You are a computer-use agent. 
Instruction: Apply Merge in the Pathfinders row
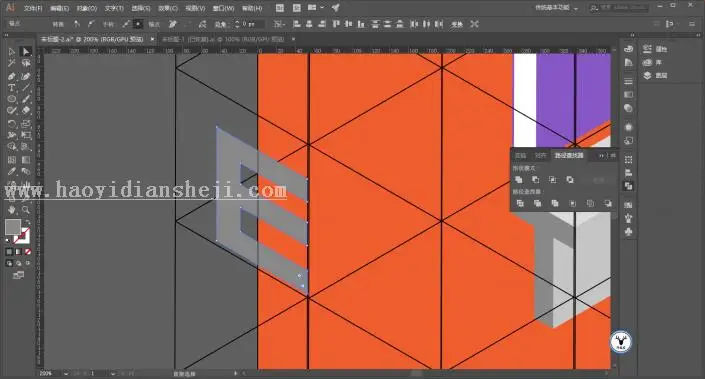tap(555, 204)
